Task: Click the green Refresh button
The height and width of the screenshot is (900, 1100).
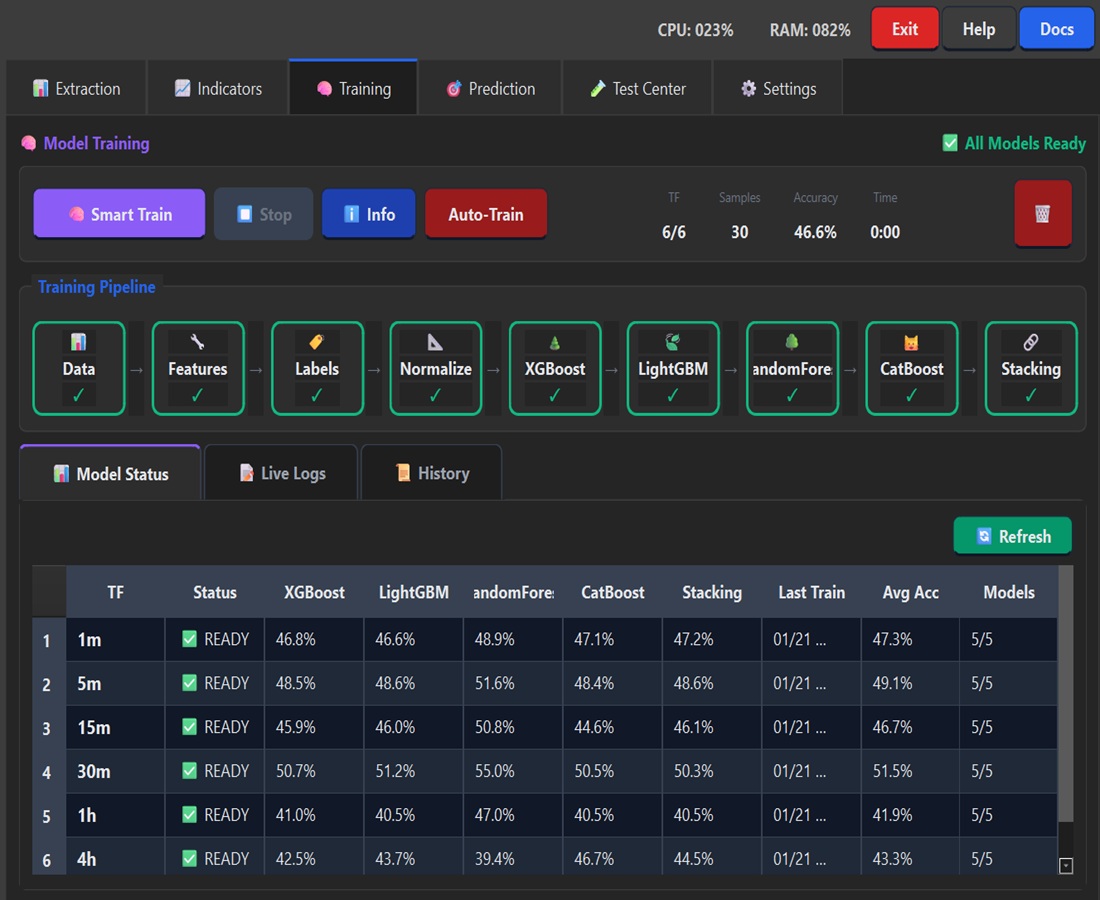Action: coord(1012,536)
